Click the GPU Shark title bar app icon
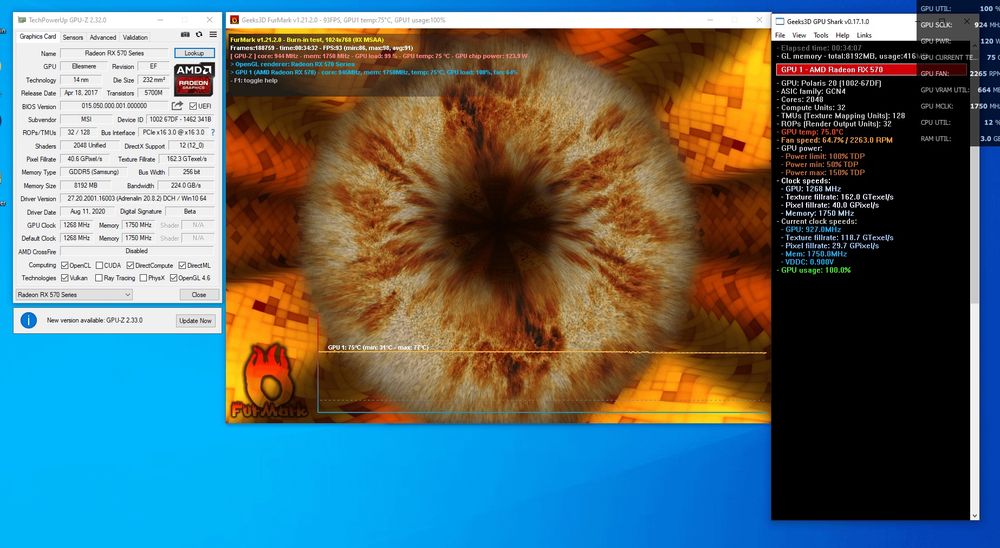 779,21
